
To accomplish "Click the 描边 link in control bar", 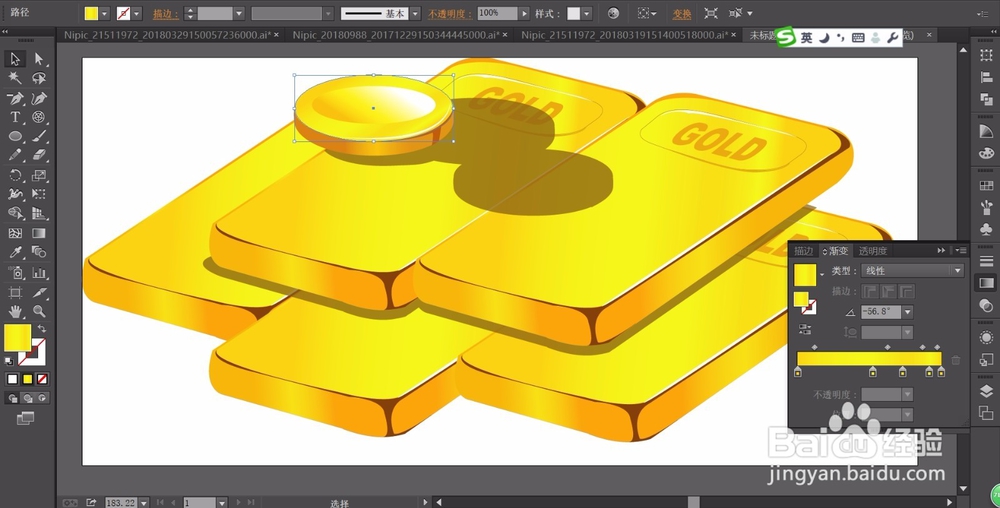I will pyautogui.click(x=166, y=13).
